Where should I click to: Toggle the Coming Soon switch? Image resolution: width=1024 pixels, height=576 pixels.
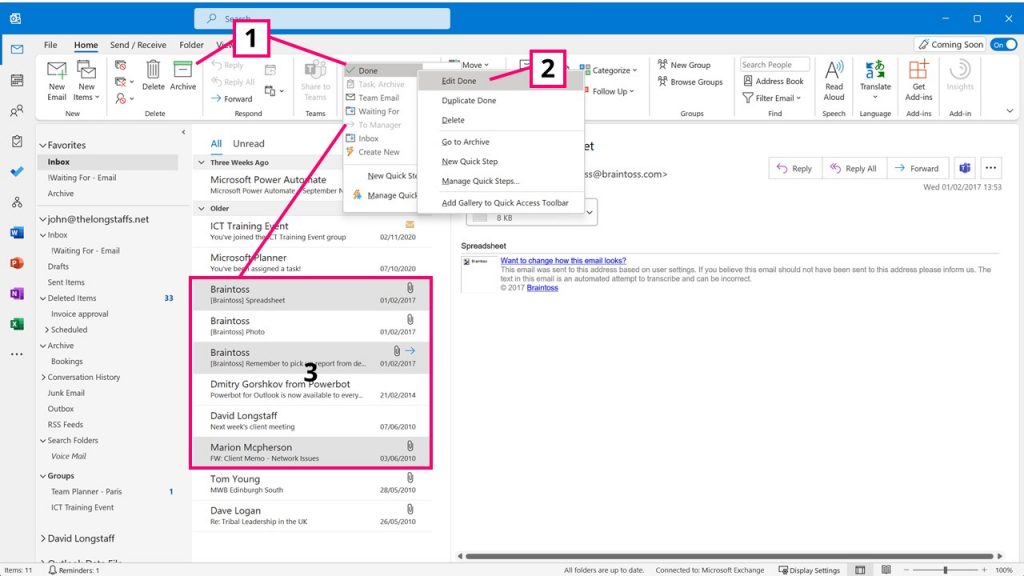pyautogui.click(x=1003, y=45)
